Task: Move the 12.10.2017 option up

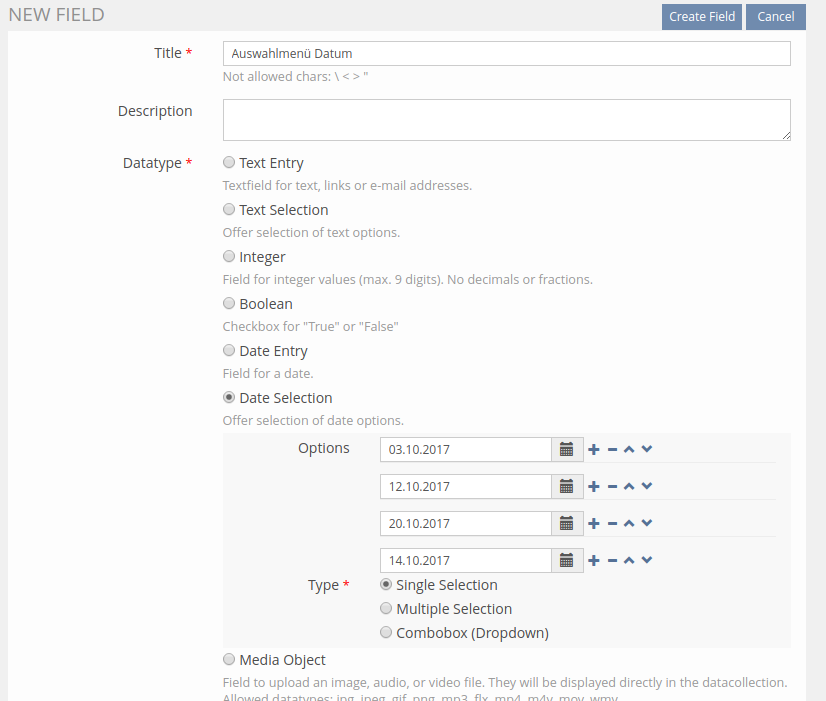Action: tap(629, 487)
